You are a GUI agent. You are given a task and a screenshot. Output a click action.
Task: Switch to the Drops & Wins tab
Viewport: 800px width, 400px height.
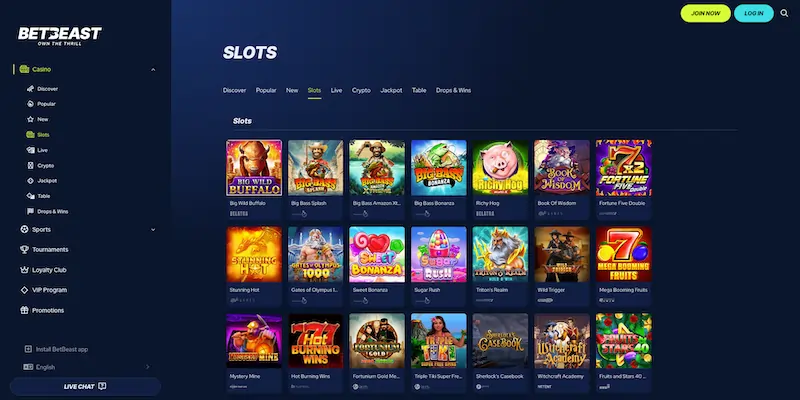453,90
